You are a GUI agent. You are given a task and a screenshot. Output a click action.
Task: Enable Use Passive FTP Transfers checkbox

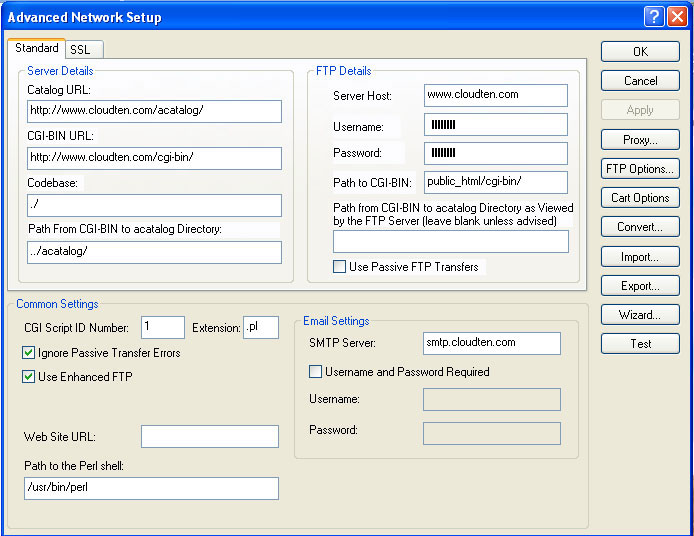pos(341,267)
